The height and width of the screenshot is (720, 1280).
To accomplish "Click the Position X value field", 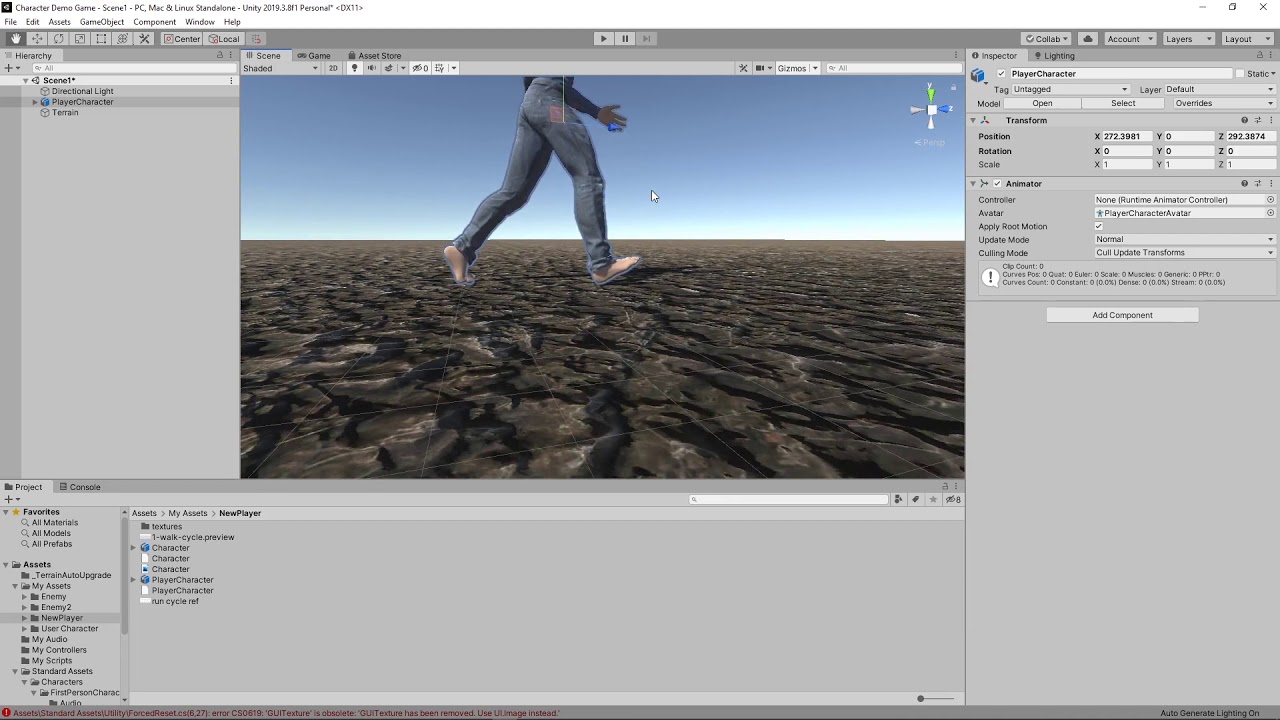I will point(1127,137).
